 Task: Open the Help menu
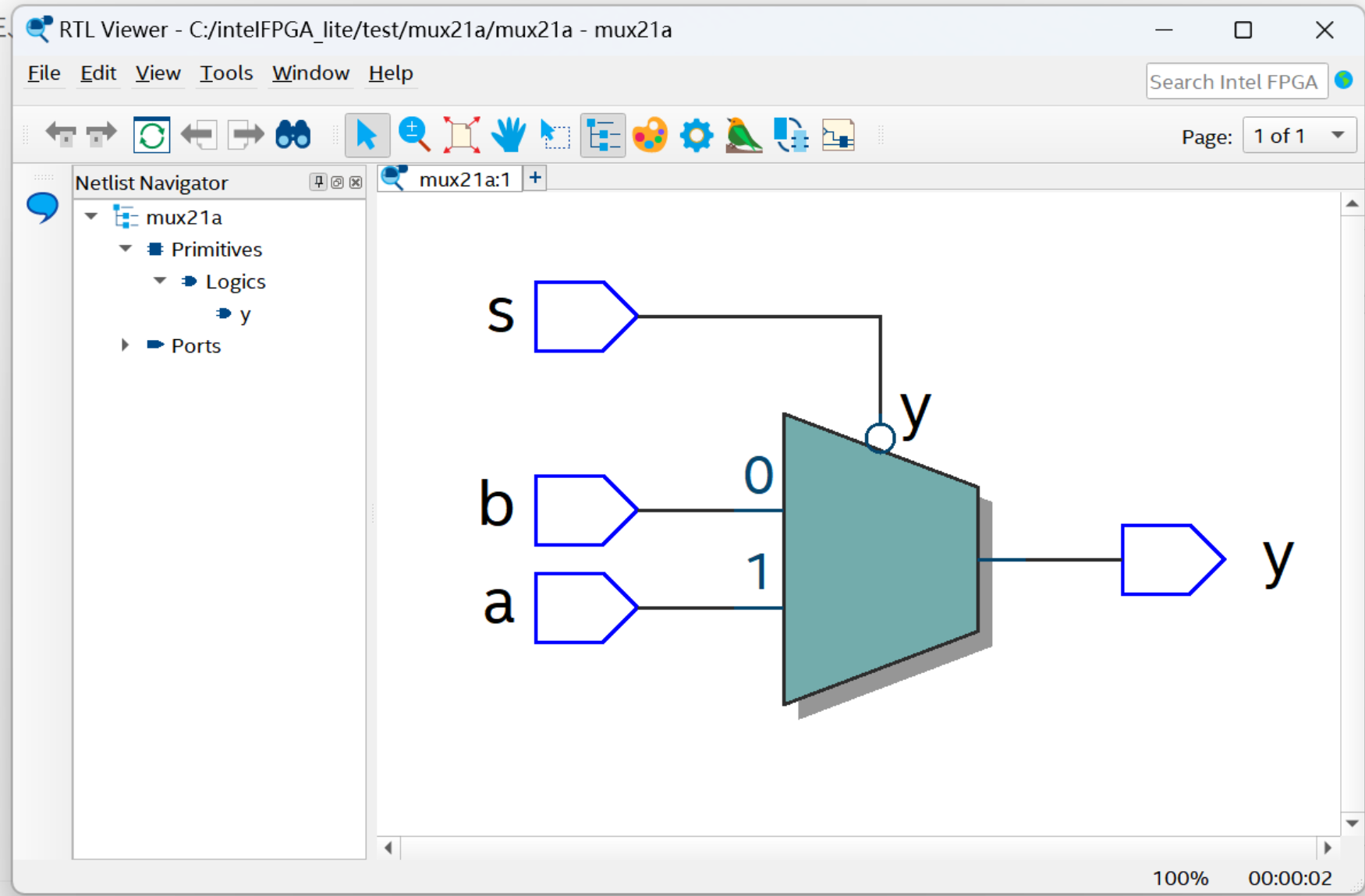(x=391, y=73)
